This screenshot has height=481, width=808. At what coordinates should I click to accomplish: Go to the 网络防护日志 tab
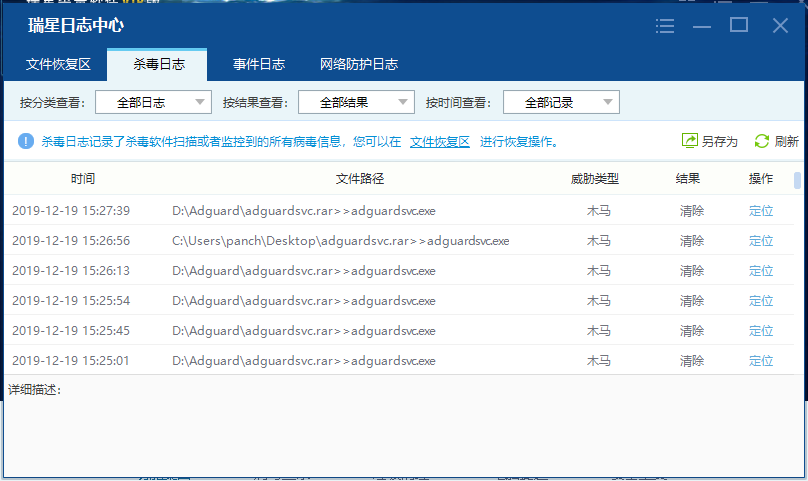(359, 64)
